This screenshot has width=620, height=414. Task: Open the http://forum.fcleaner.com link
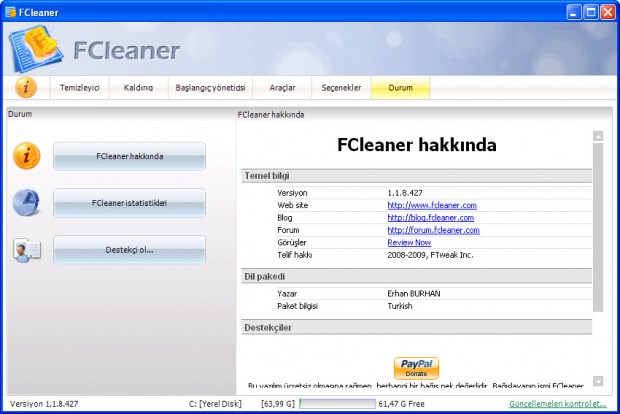point(433,230)
